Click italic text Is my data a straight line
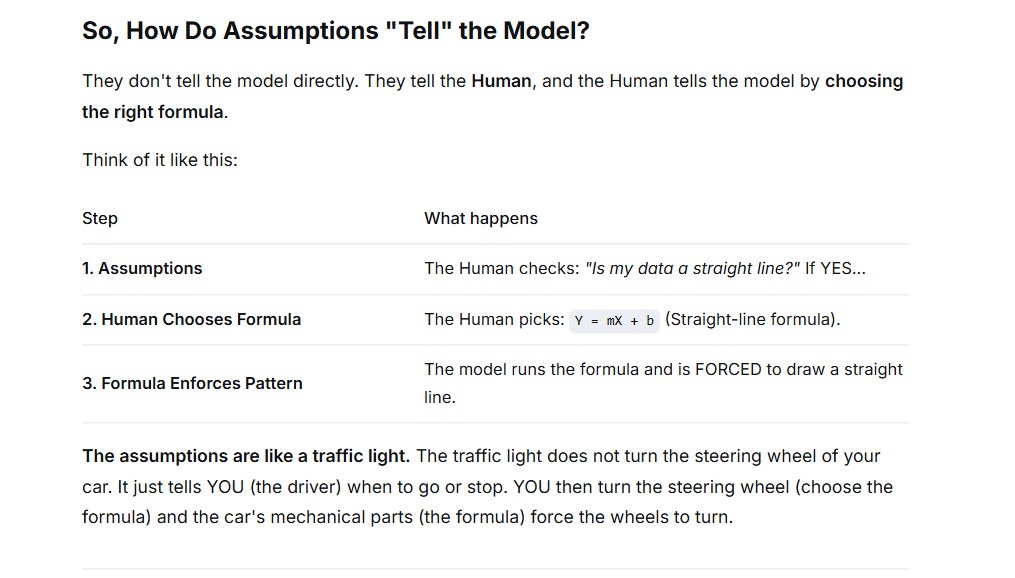1015x578 pixels. point(693,269)
